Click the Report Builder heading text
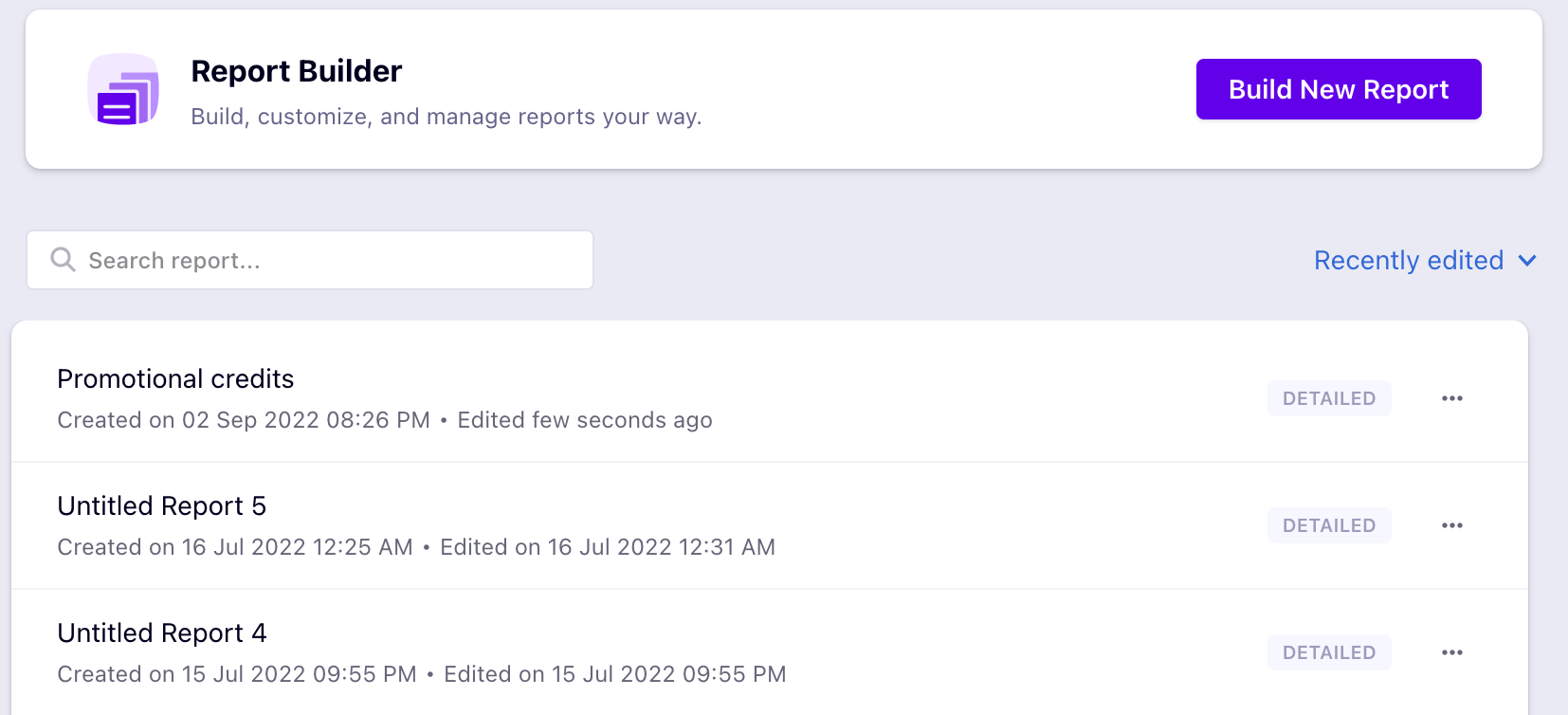Image resolution: width=1568 pixels, height=715 pixels. [x=296, y=71]
